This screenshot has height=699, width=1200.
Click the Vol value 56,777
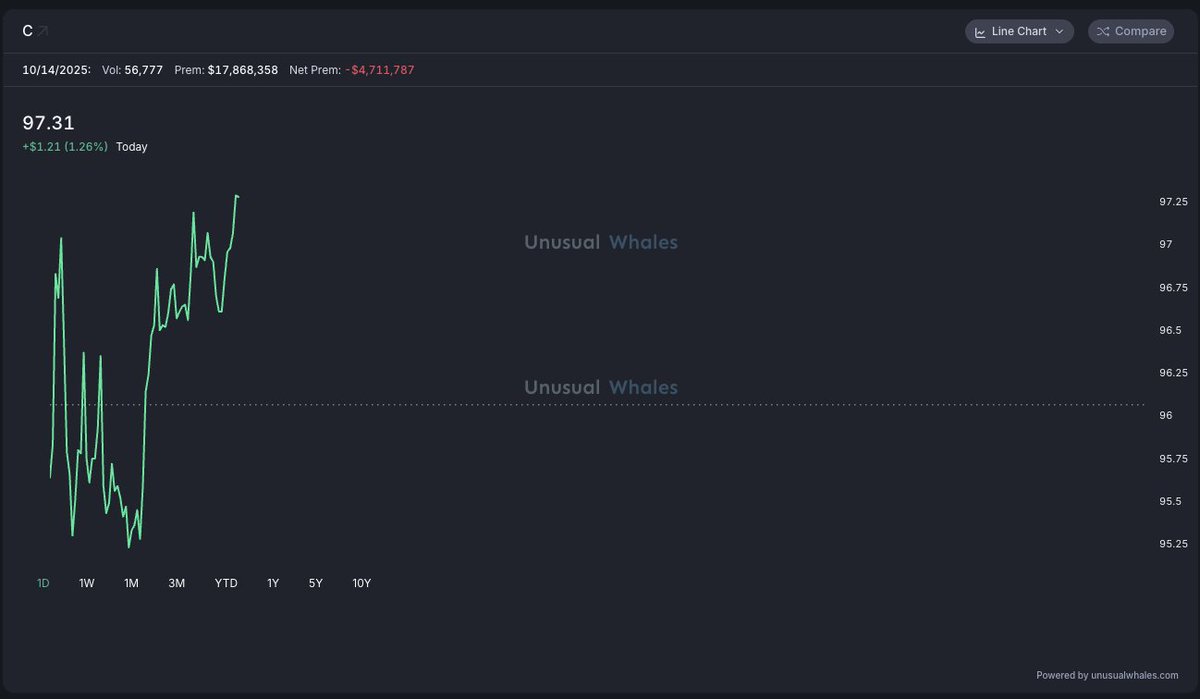(x=143, y=70)
